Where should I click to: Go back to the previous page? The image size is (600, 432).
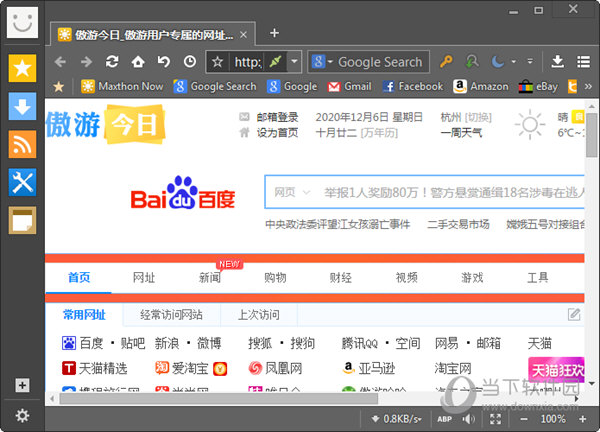[60, 62]
